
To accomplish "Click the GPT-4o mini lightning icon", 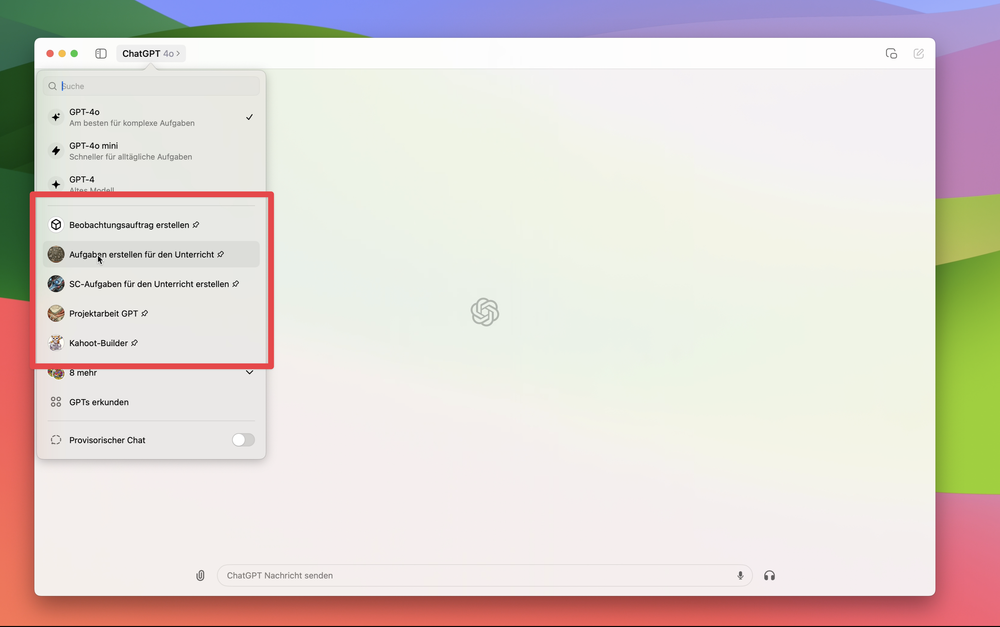I will pyautogui.click(x=56, y=151).
